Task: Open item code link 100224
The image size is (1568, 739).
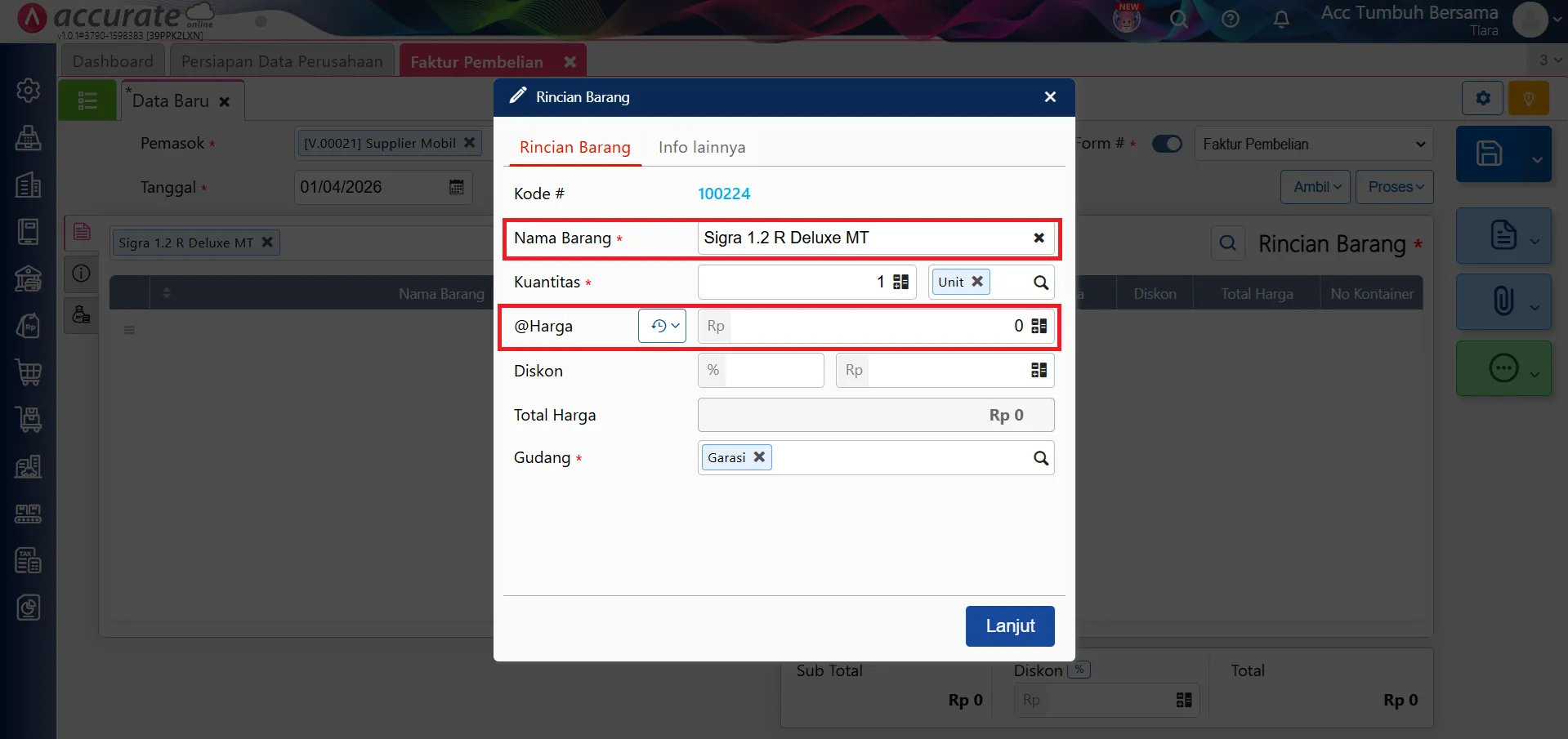Action: coord(724,194)
